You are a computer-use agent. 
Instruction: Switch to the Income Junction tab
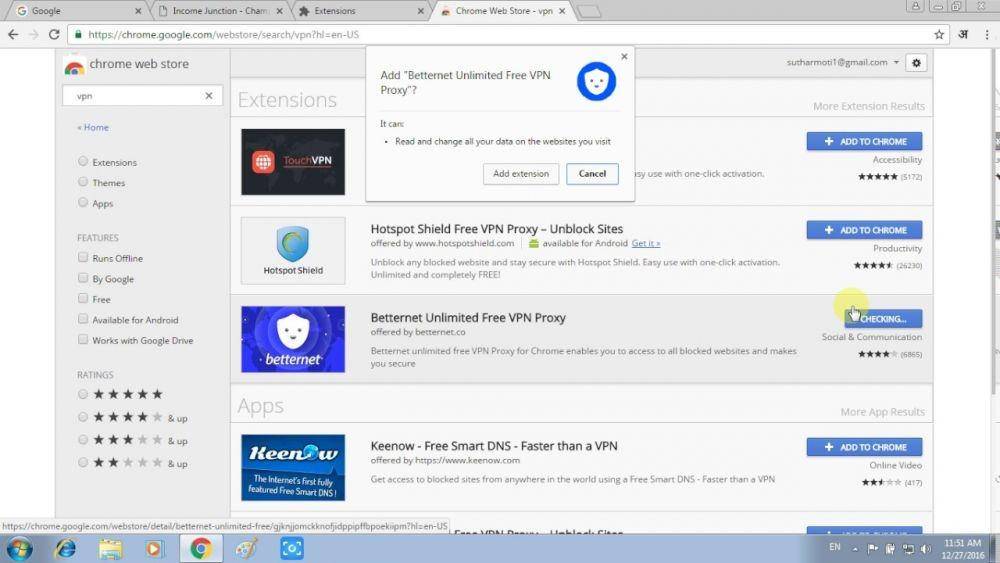(x=220, y=11)
